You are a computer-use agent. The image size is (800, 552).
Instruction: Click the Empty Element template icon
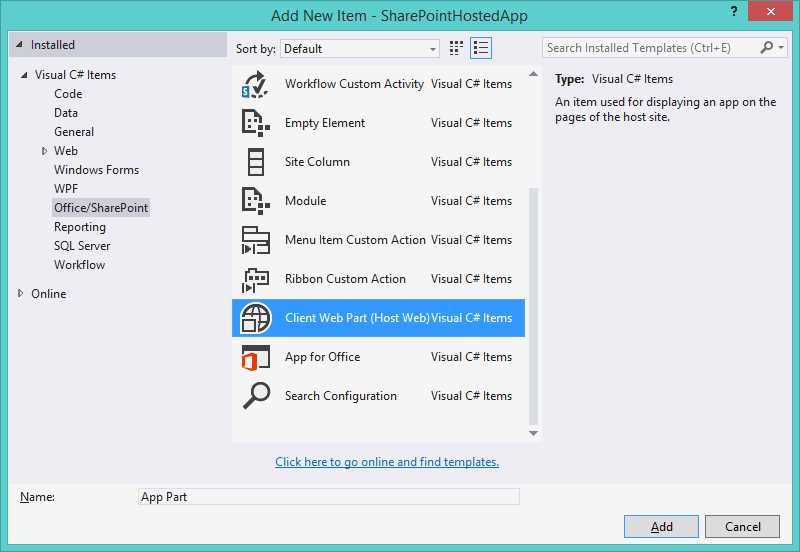(255, 123)
